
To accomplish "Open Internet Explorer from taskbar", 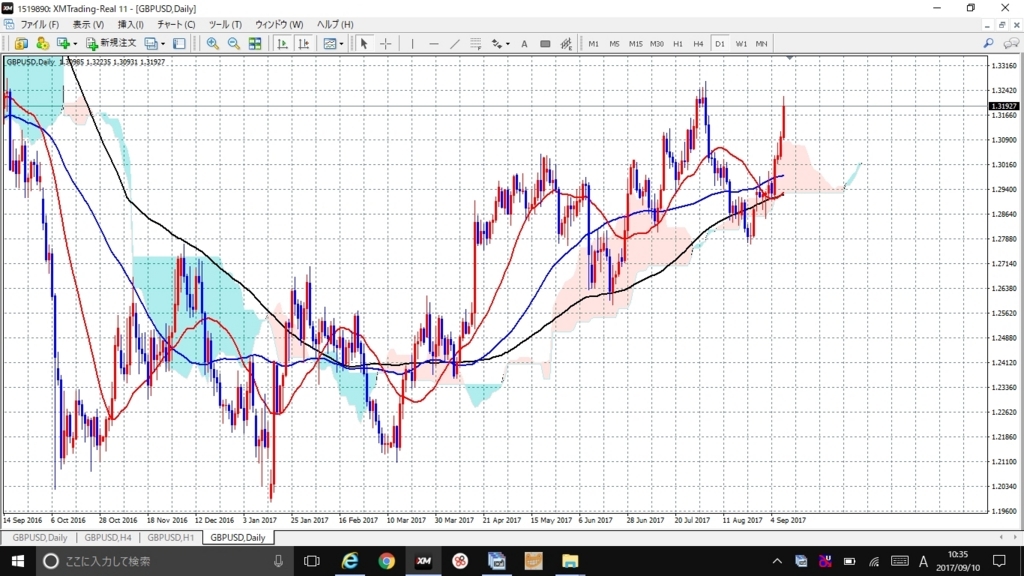I will click(x=350, y=561).
